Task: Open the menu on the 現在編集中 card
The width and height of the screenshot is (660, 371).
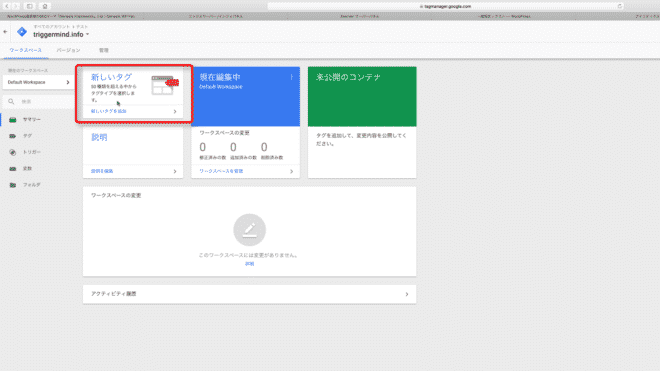Action: tap(291, 77)
